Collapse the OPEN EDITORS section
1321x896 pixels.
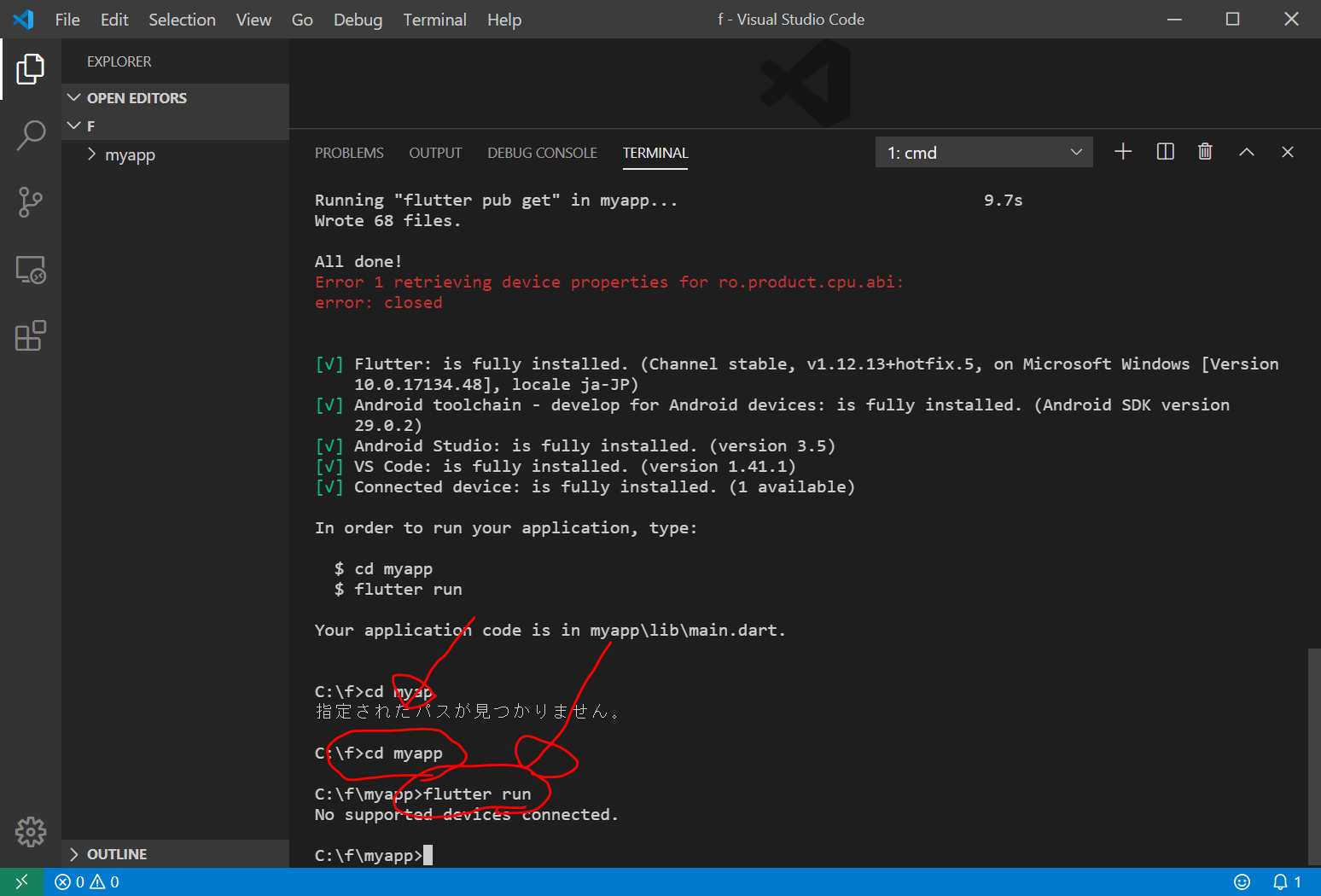point(175,98)
